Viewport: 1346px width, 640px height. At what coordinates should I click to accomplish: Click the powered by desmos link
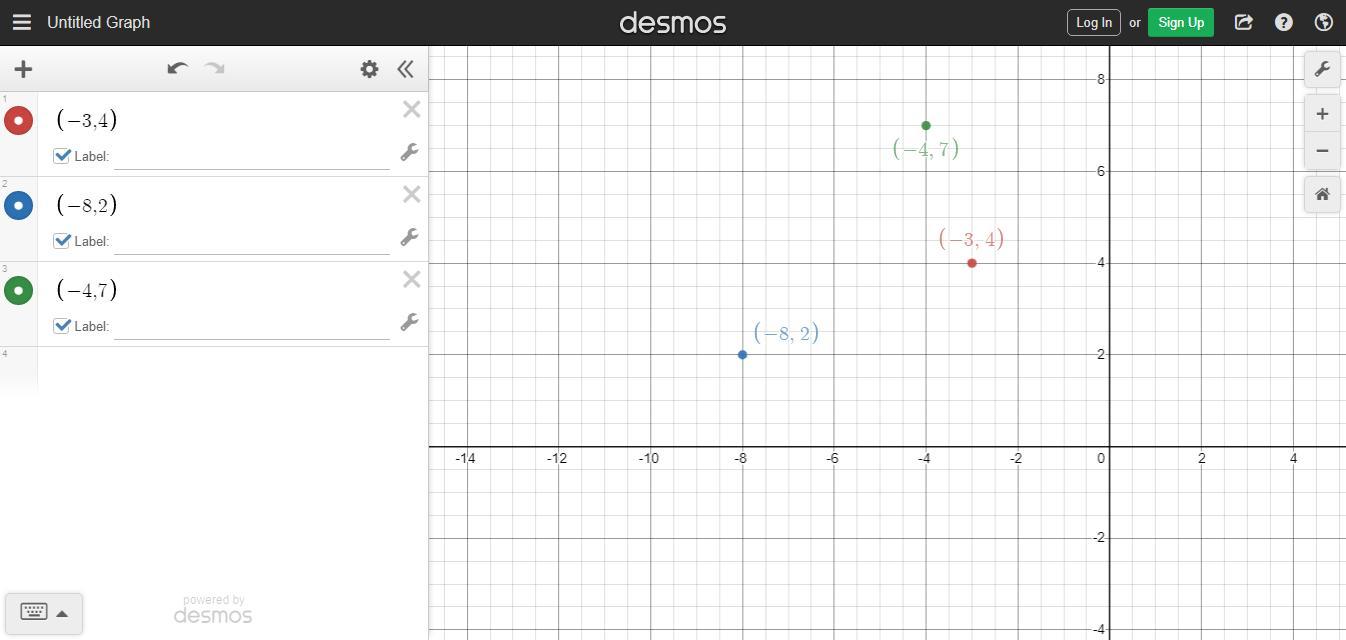click(x=213, y=609)
